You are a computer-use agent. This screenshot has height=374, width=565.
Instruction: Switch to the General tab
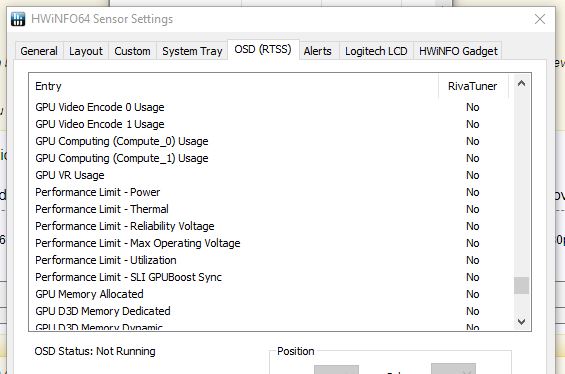pos(39,51)
